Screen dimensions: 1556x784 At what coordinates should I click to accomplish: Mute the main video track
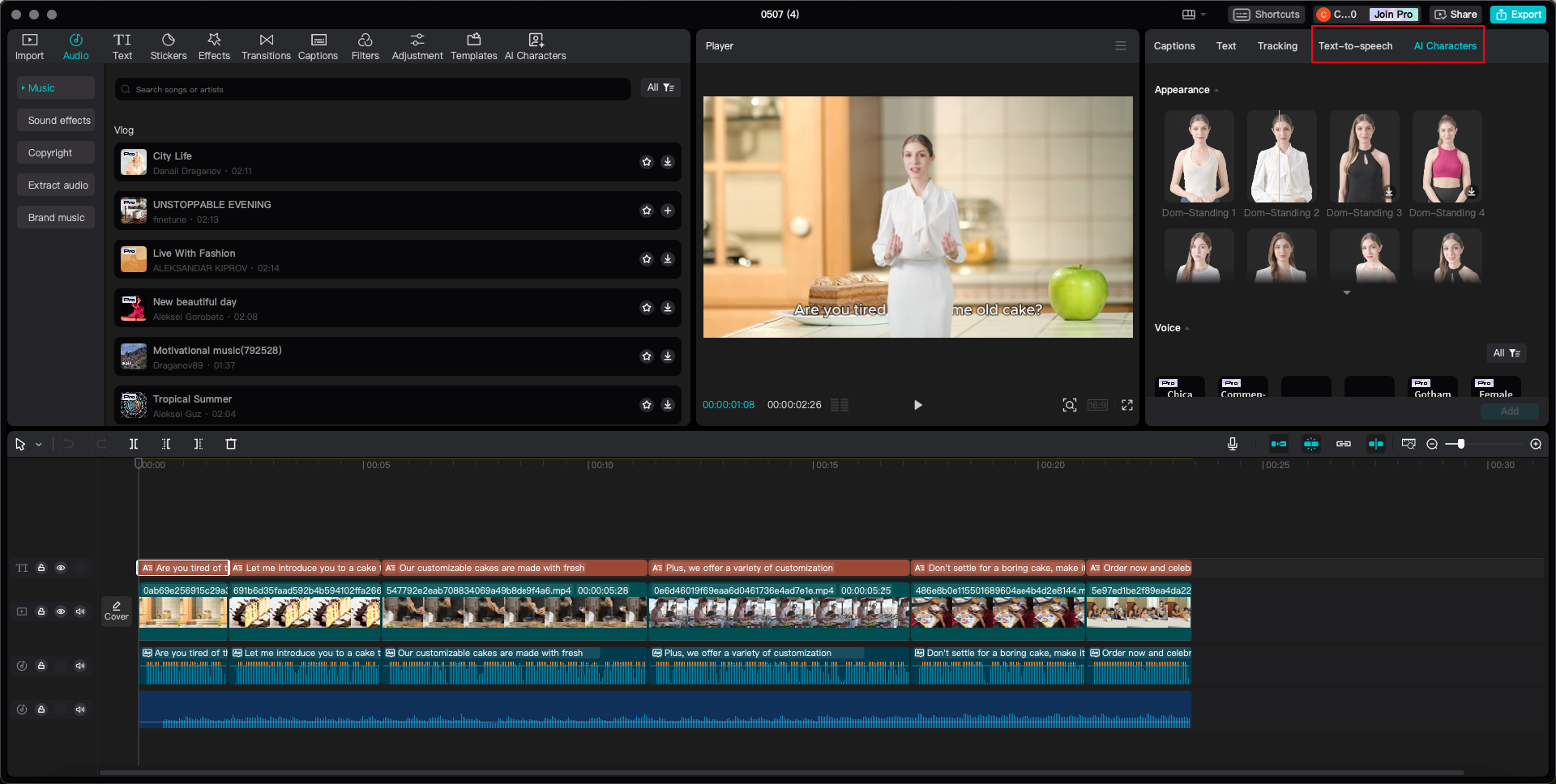tap(80, 611)
